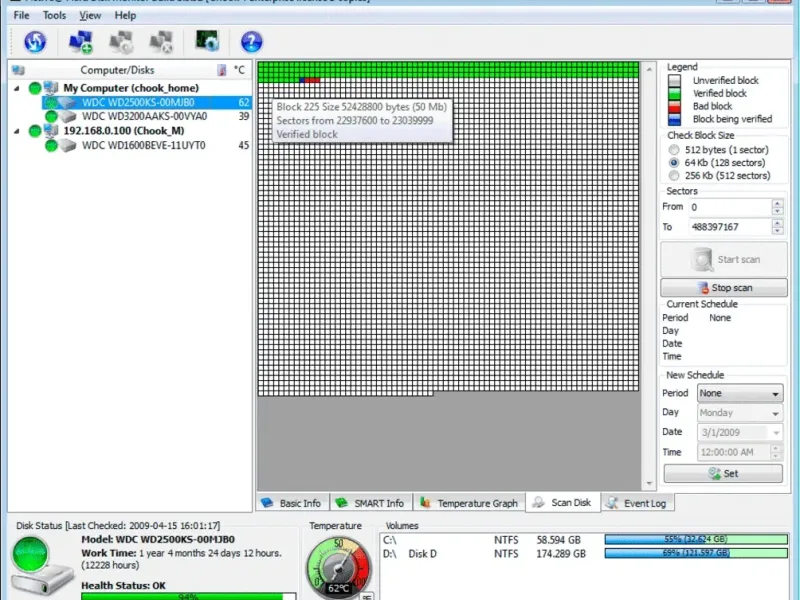Click the scan map scrollbar up arrow
The height and width of the screenshot is (600, 800).
click(649, 69)
